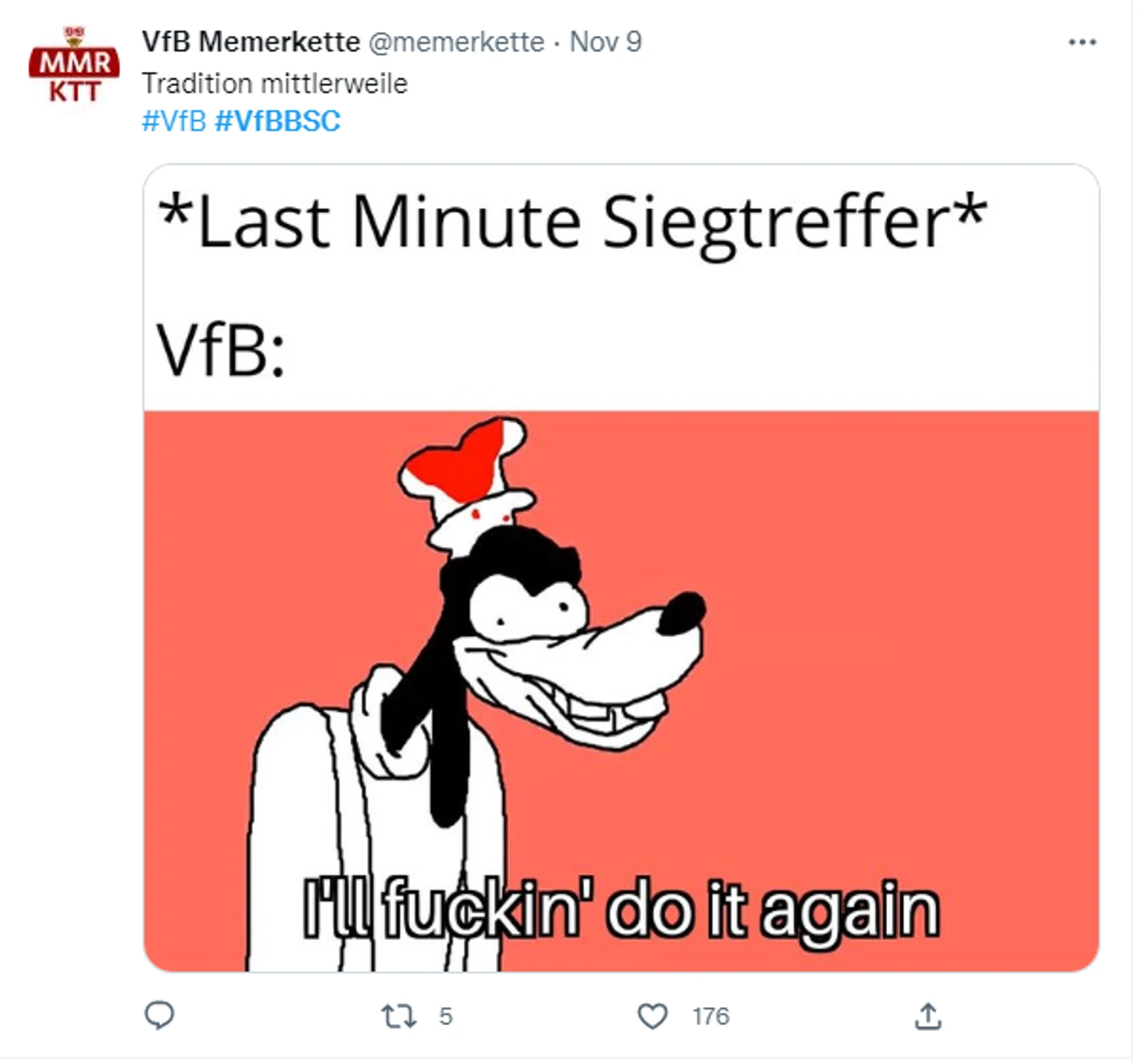Visit the @memerkette handle link
Screen dimensions: 1140x1064
456,41
